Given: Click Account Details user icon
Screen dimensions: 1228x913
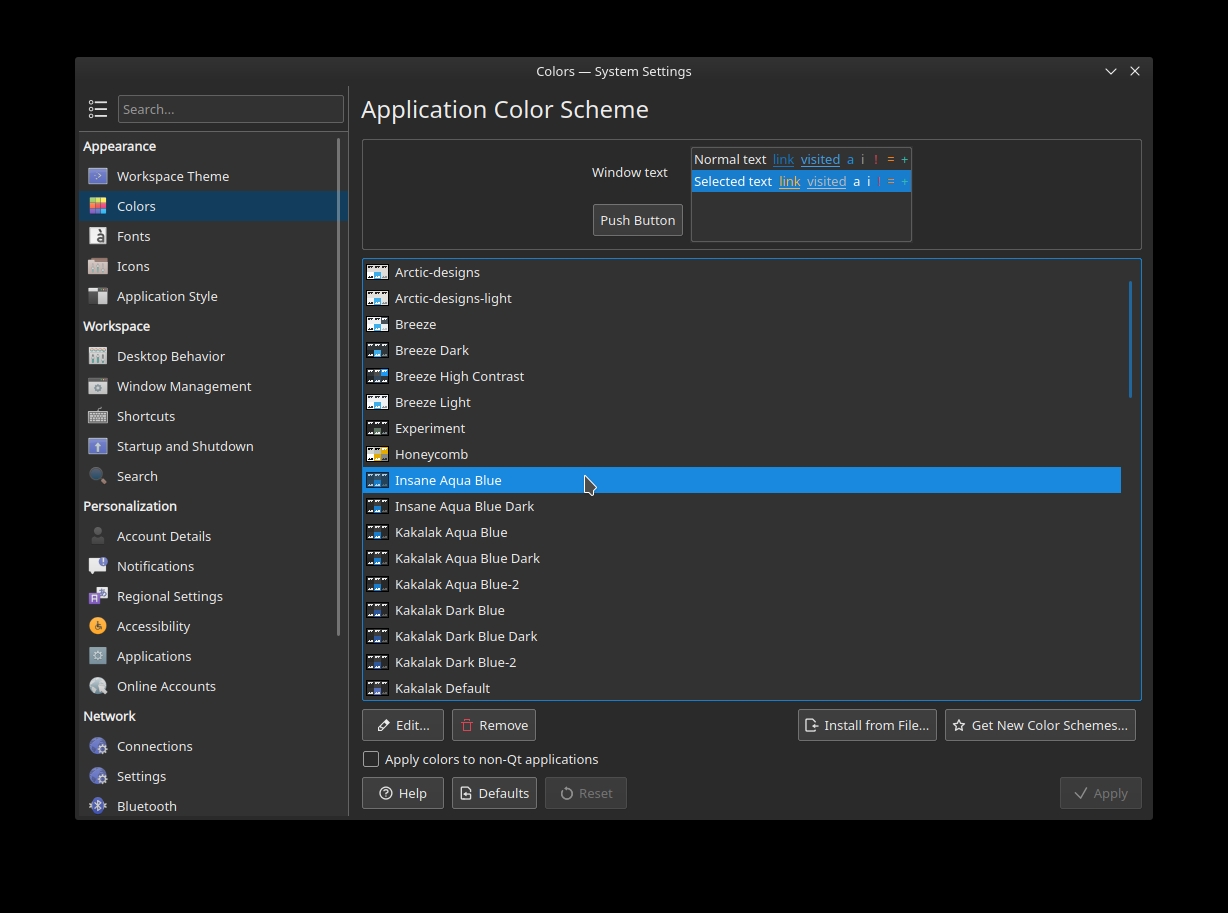Looking at the screenshot, I should [x=98, y=536].
